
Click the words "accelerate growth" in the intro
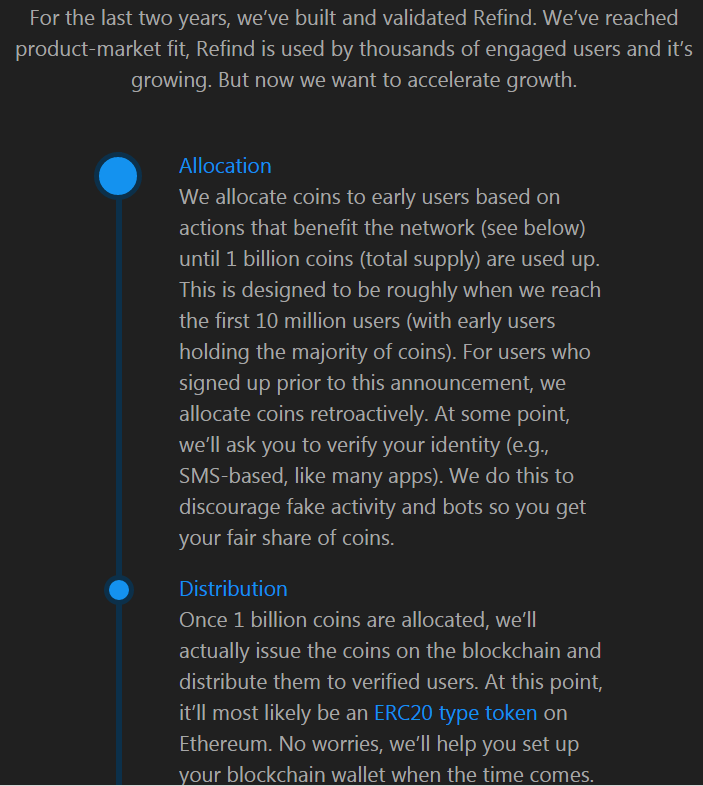point(491,80)
